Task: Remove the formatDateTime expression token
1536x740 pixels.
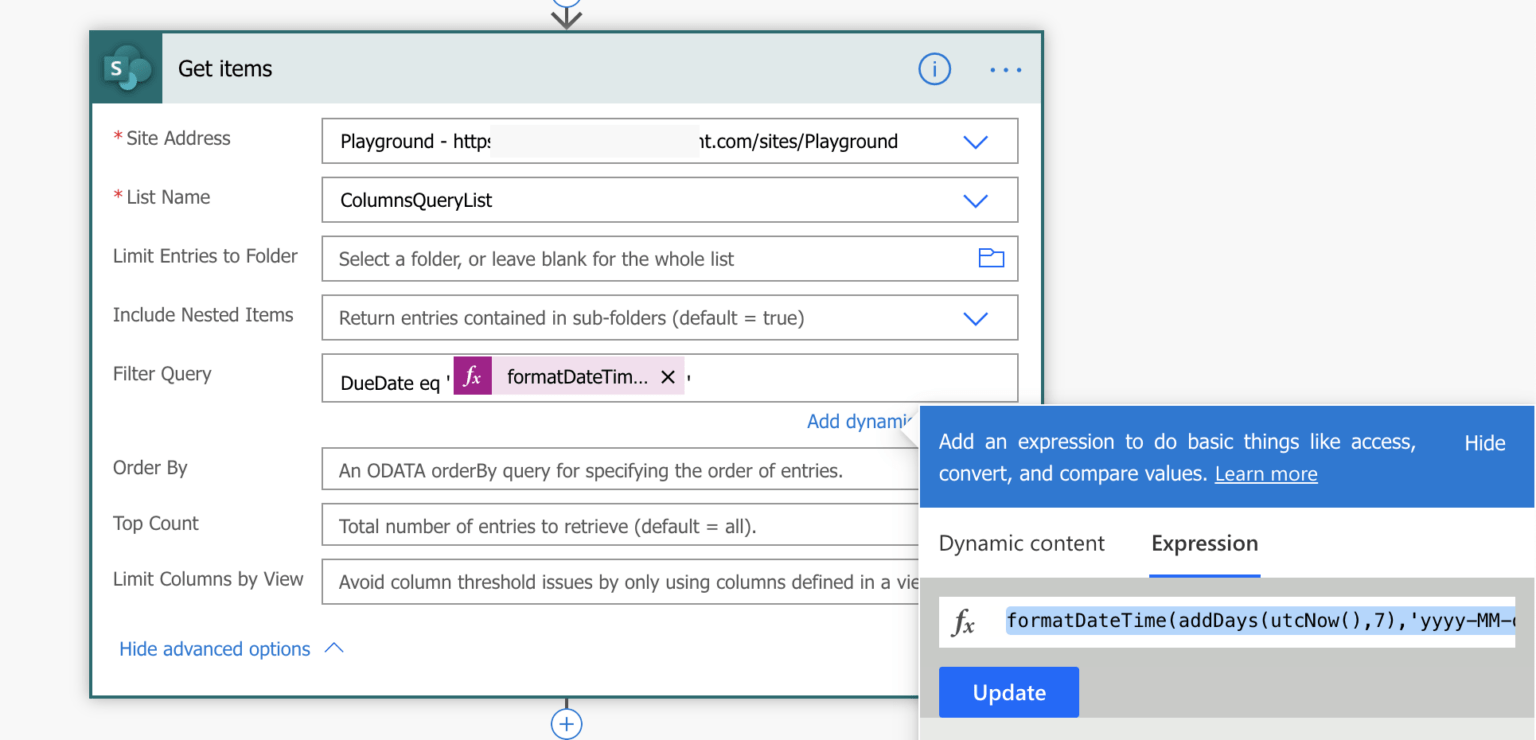Action: point(668,377)
